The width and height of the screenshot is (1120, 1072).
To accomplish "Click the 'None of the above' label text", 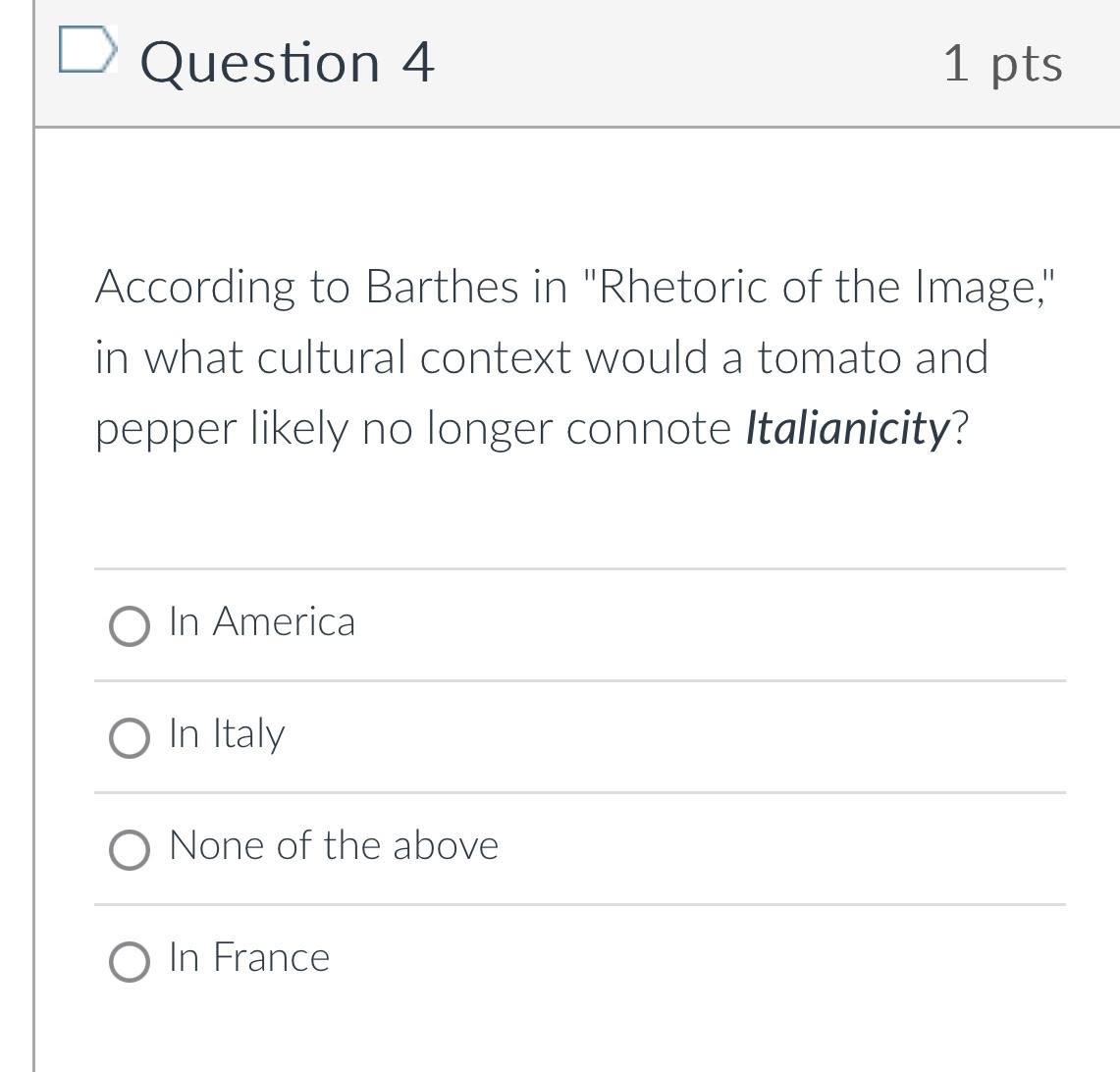I will (x=333, y=845).
